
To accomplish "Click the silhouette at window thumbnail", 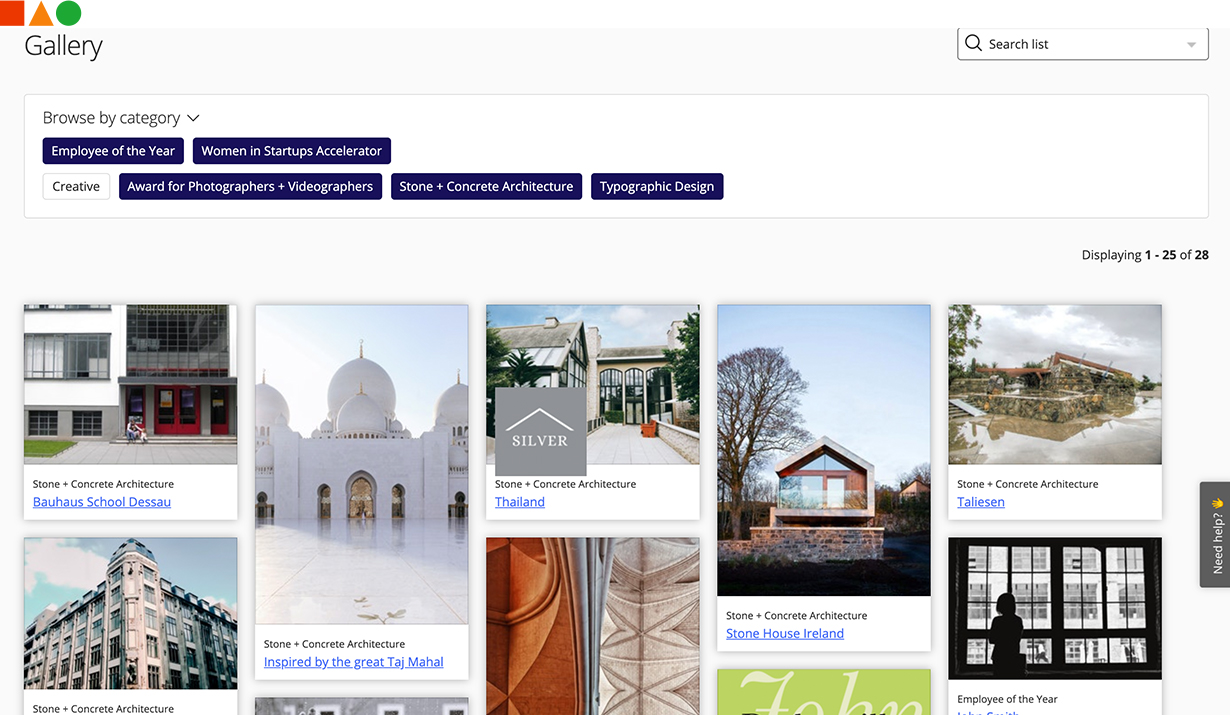I will 1054,608.
